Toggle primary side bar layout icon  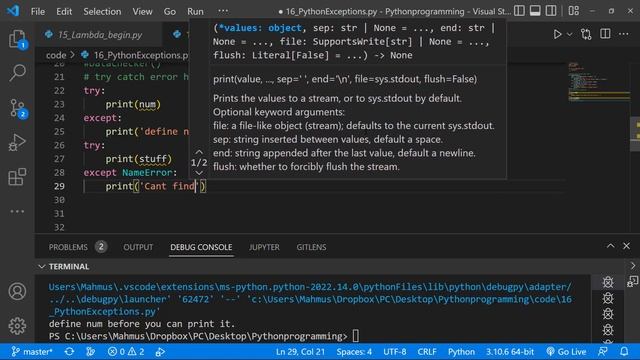[x=519, y=11]
